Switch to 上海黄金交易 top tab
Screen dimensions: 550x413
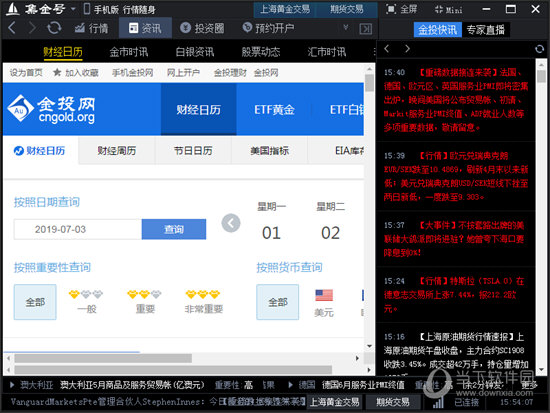pos(284,9)
